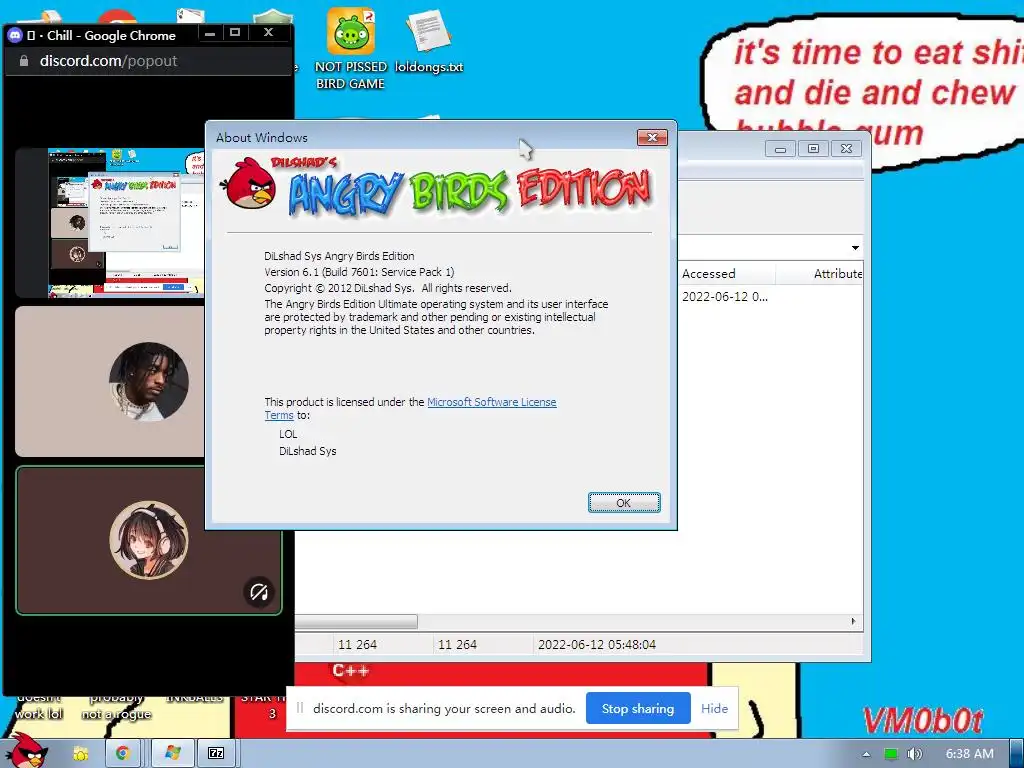Open the loldongs.txt desktop file
1024x768 pixels.
(429, 41)
